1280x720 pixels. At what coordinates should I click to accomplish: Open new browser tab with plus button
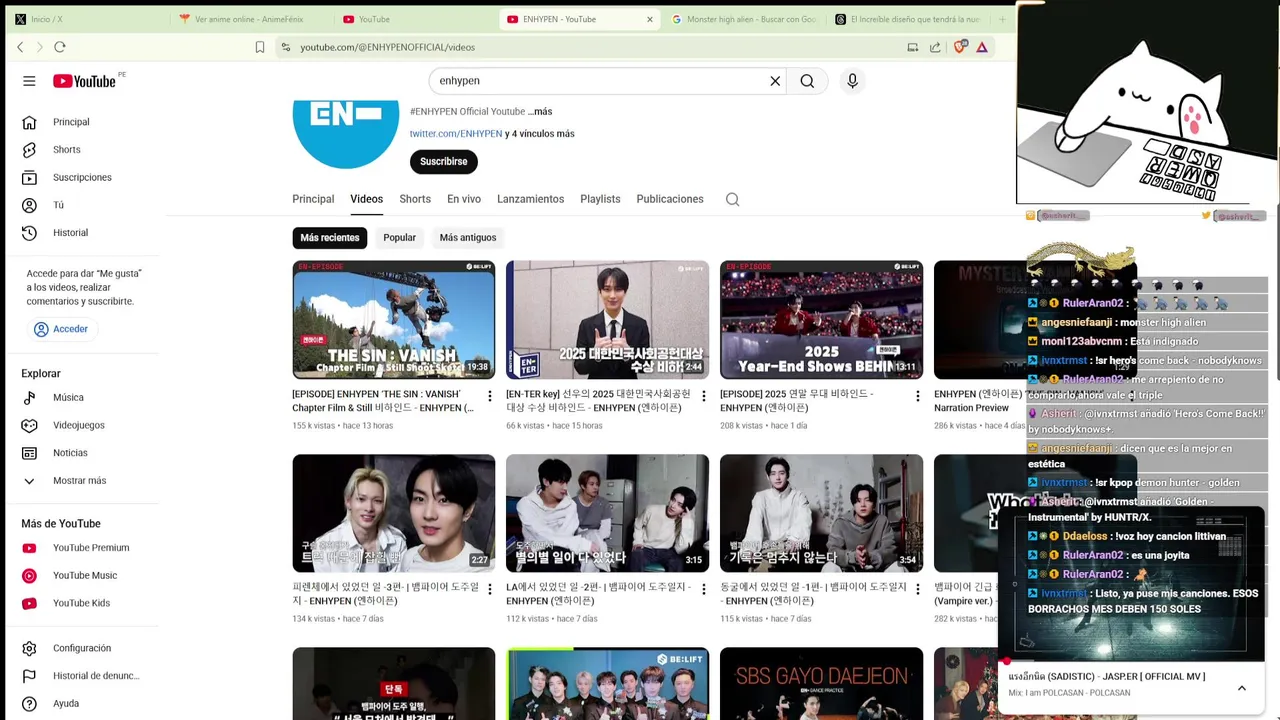coord(1002,19)
